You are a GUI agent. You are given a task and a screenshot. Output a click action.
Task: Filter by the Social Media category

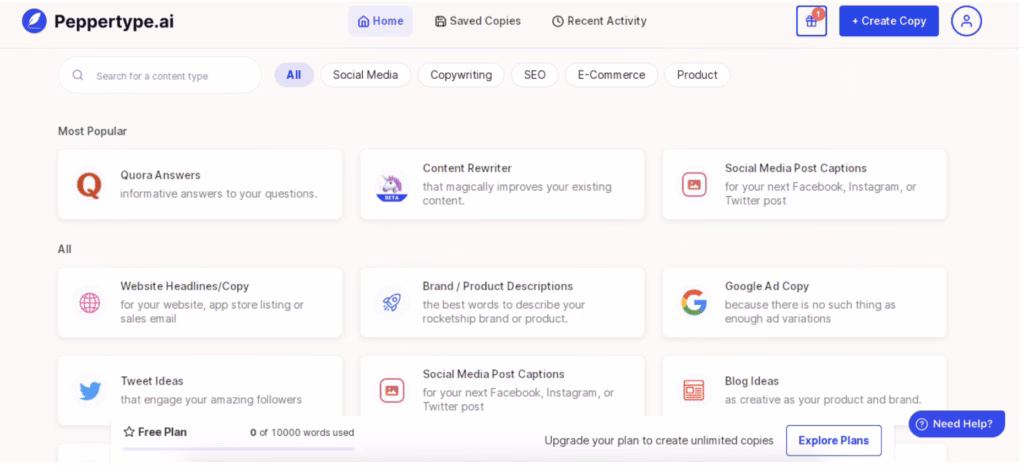pos(365,75)
